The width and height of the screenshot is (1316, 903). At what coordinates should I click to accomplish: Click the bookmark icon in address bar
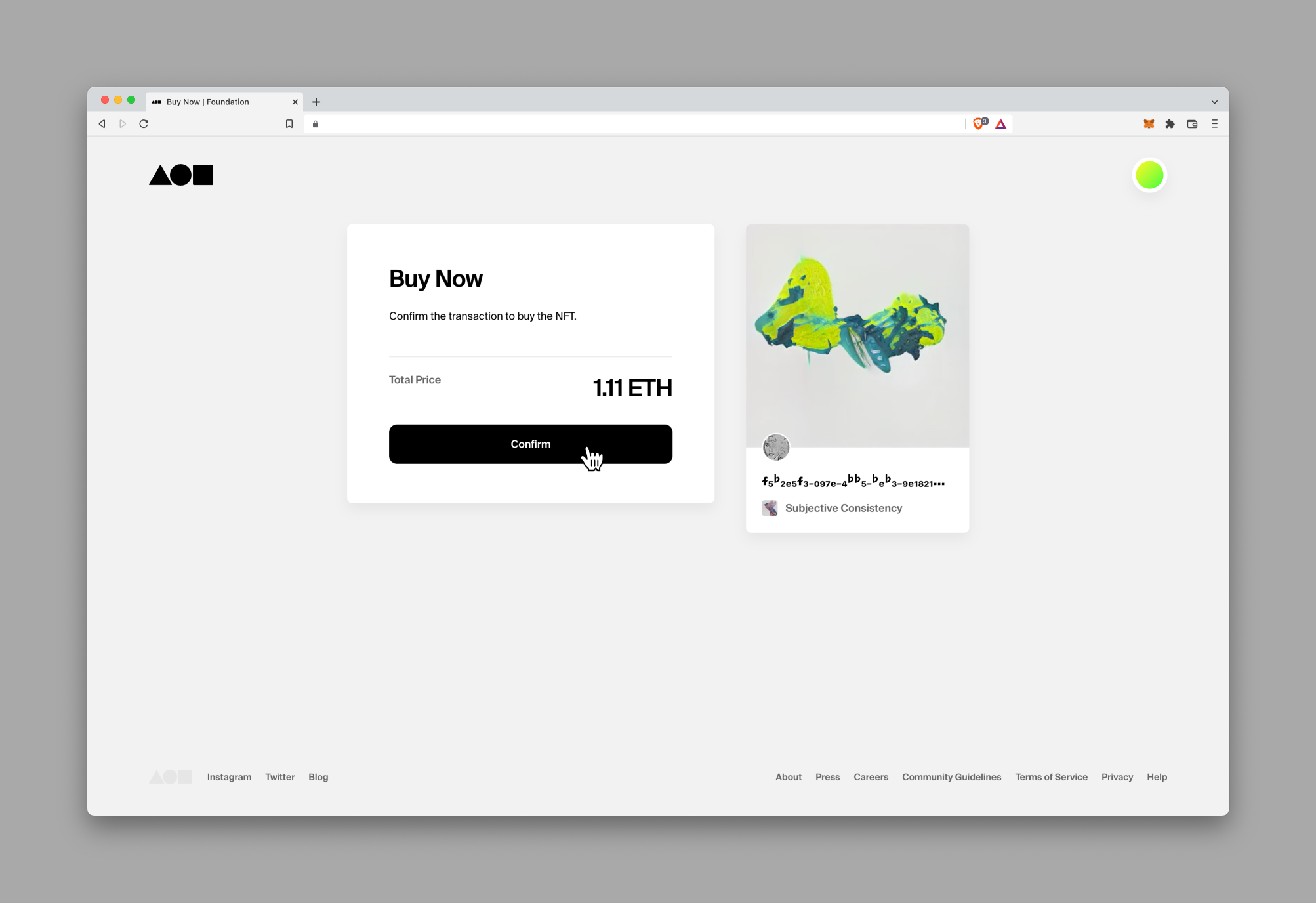pyautogui.click(x=289, y=124)
